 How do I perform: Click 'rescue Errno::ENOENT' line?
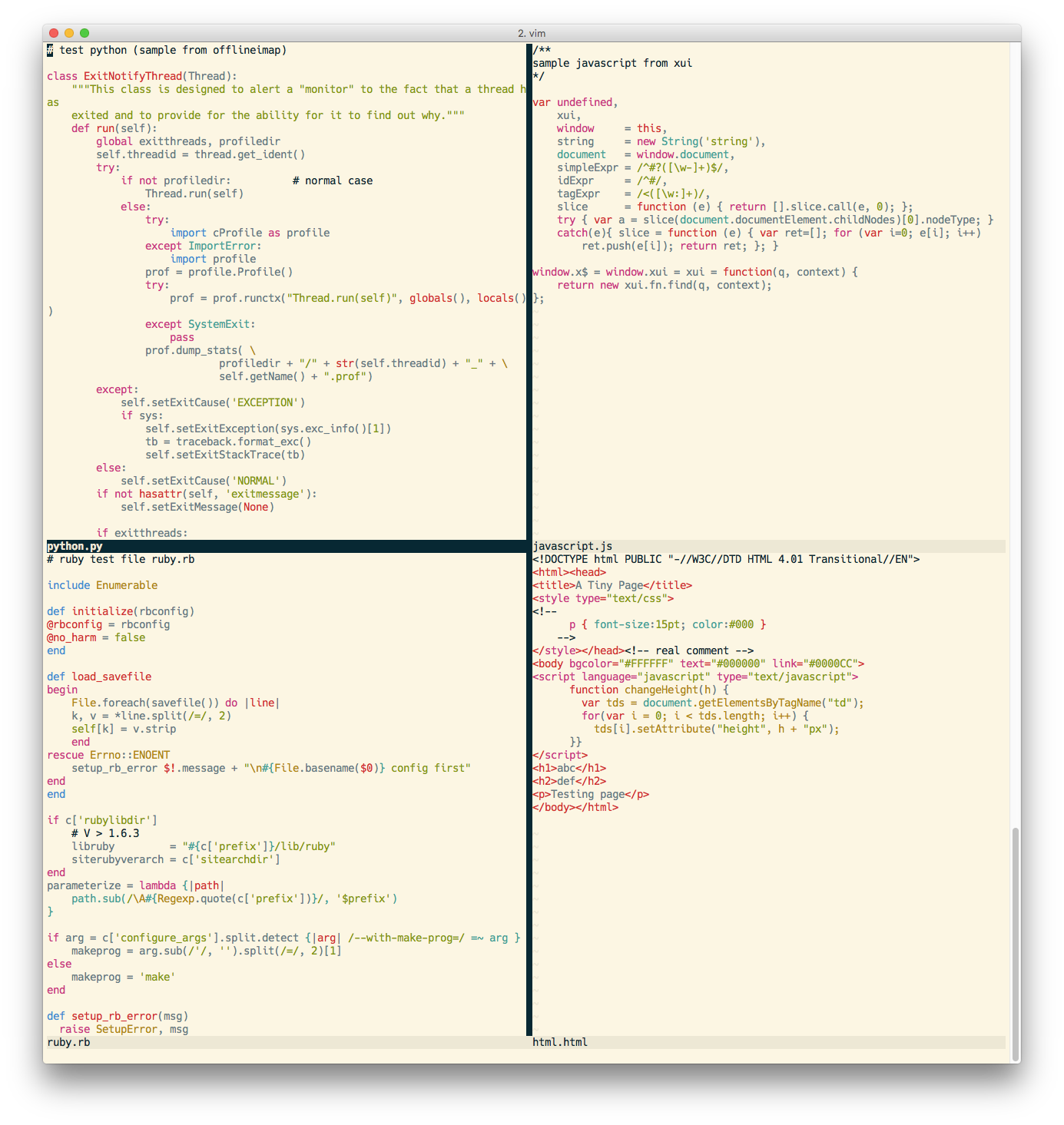(x=108, y=755)
